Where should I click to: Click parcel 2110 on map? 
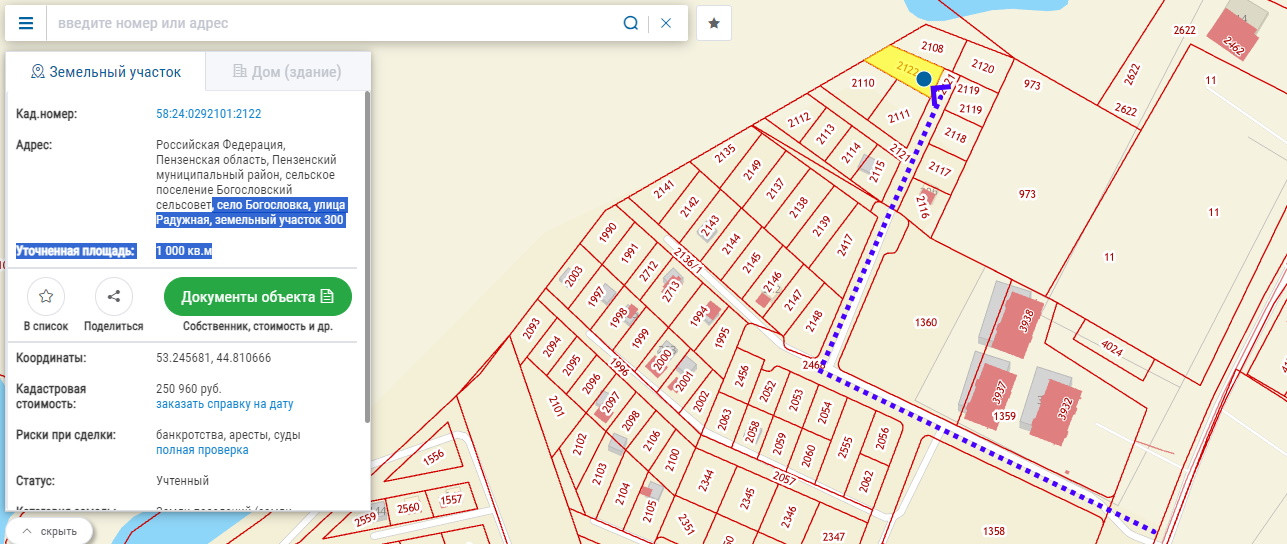point(863,83)
